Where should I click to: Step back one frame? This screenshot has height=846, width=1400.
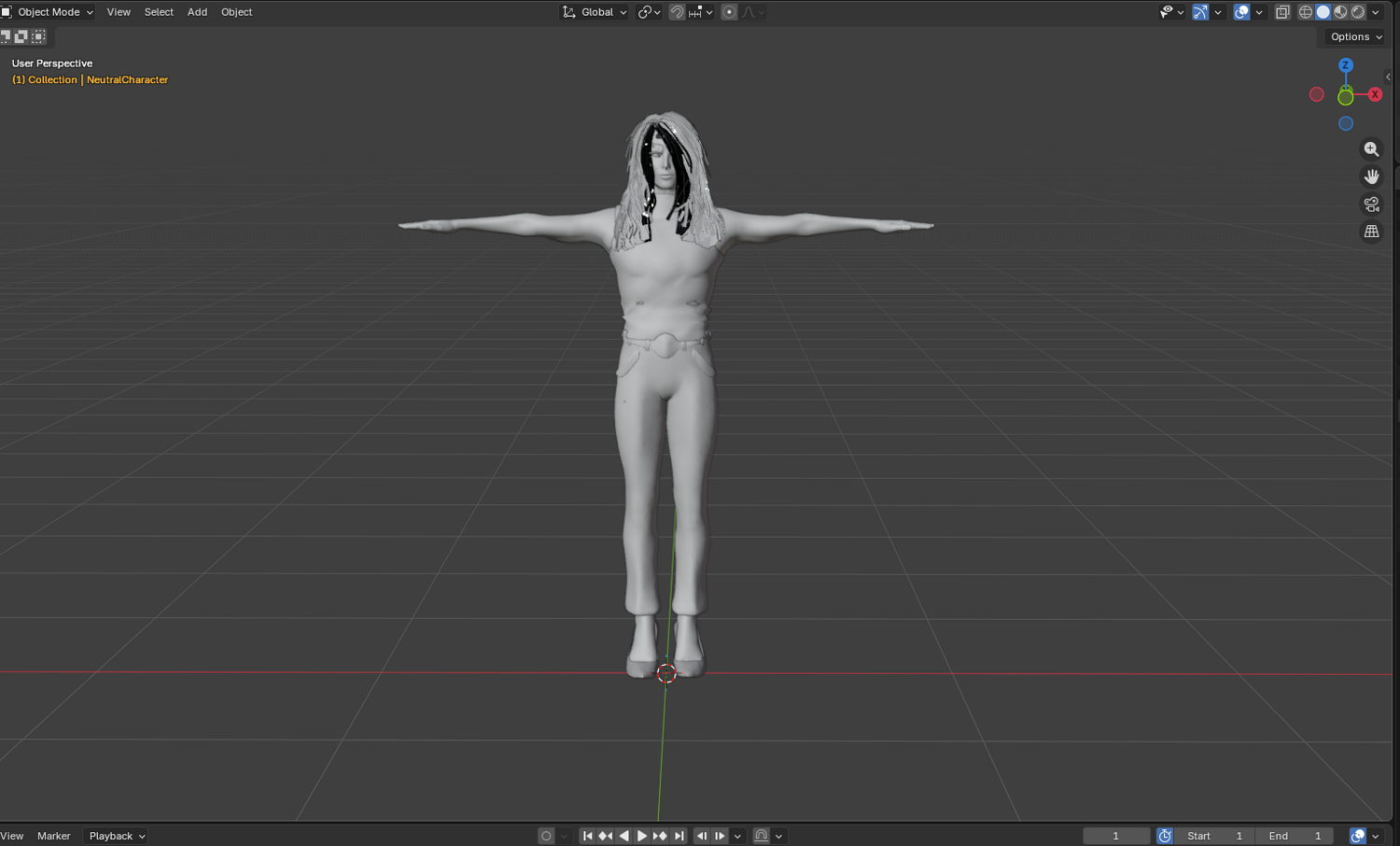click(x=702, y=836)
